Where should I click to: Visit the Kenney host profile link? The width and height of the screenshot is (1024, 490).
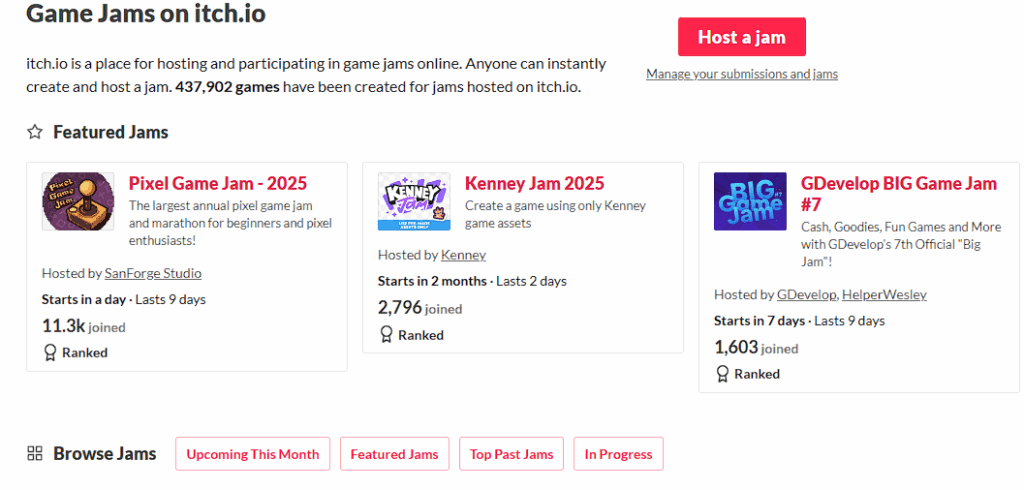click(463, 255)
